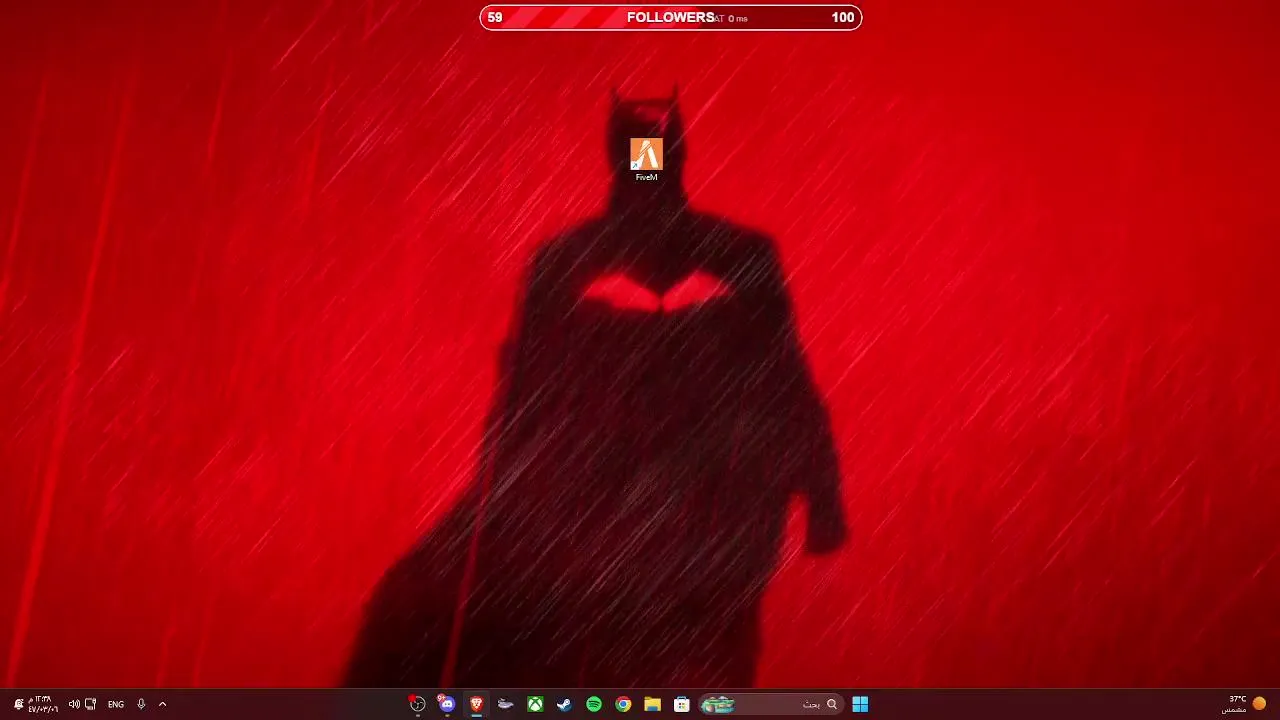Switch the ENG input language
This screenshot has height=720, width=1280.
click(116, 704)
